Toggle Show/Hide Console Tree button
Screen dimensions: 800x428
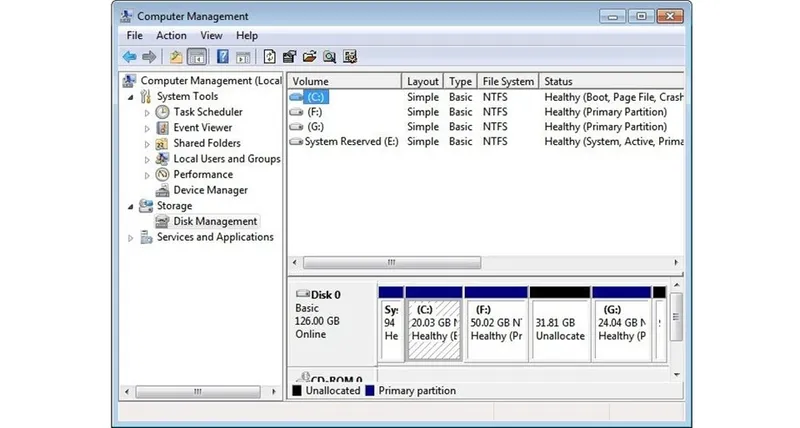pos(197,57)
